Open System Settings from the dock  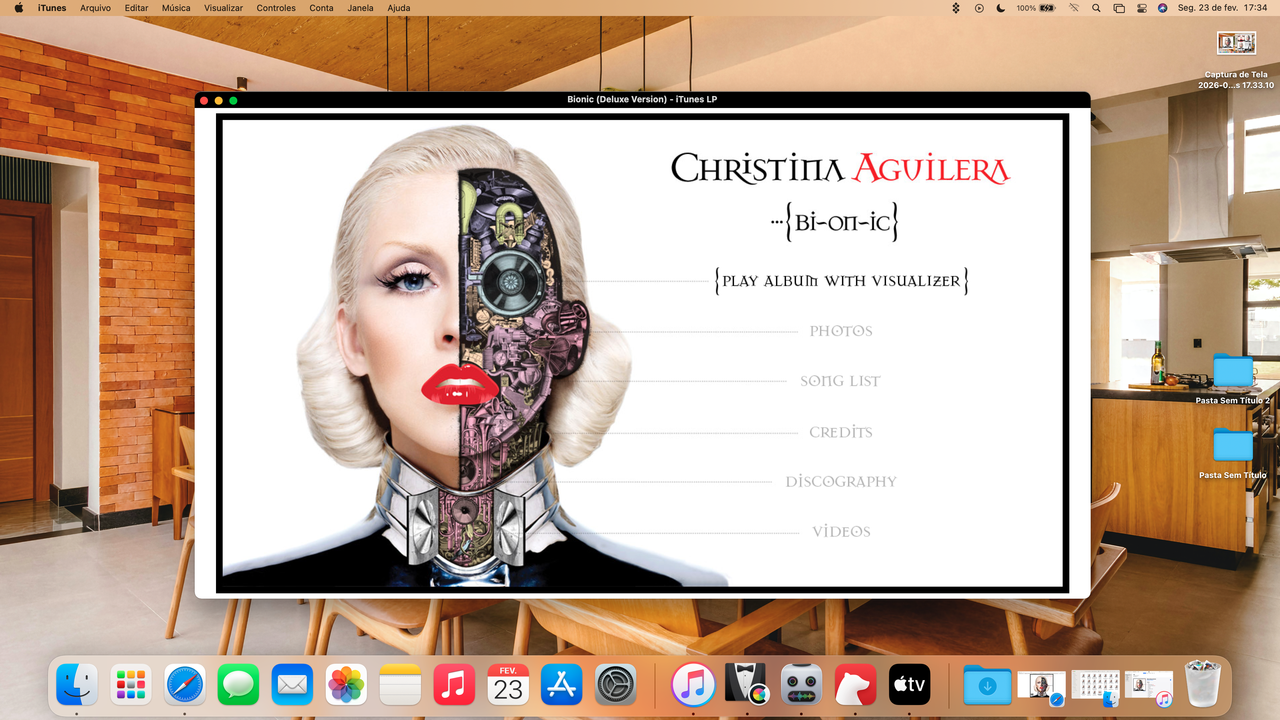pos(616,685)
